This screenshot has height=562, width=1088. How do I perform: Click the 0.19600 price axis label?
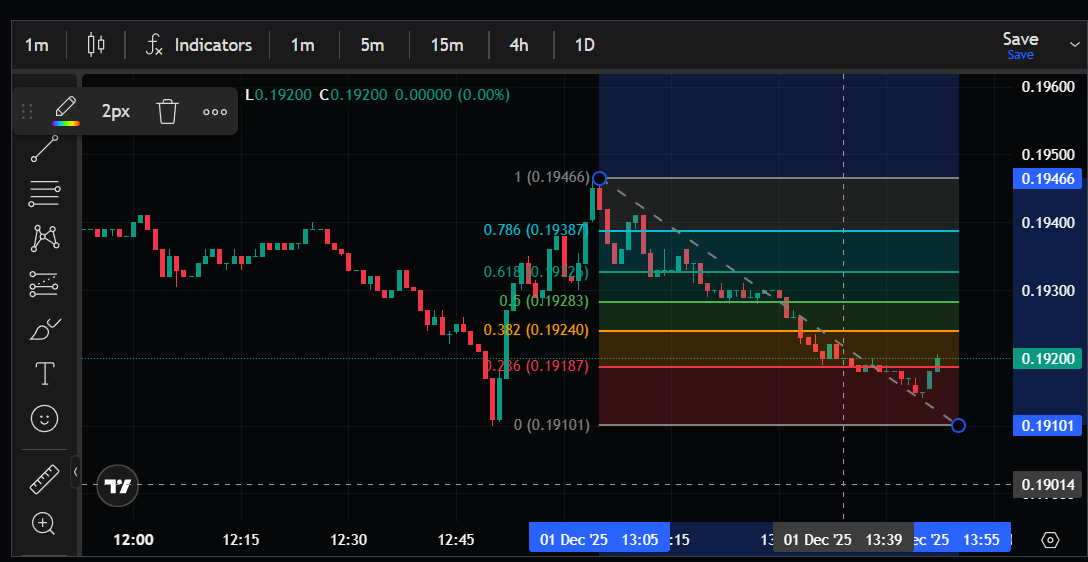tap(1048, 87)
